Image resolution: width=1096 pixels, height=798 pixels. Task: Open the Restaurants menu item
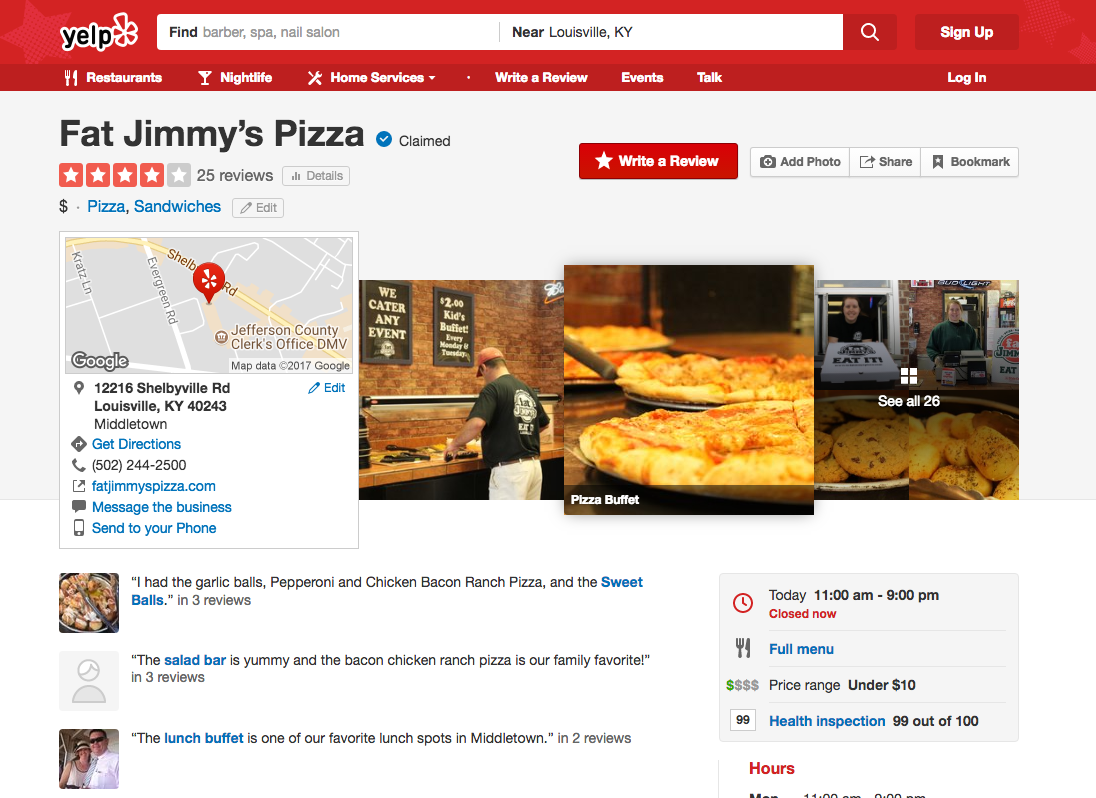pyautogui.click(x=113, y=78)
